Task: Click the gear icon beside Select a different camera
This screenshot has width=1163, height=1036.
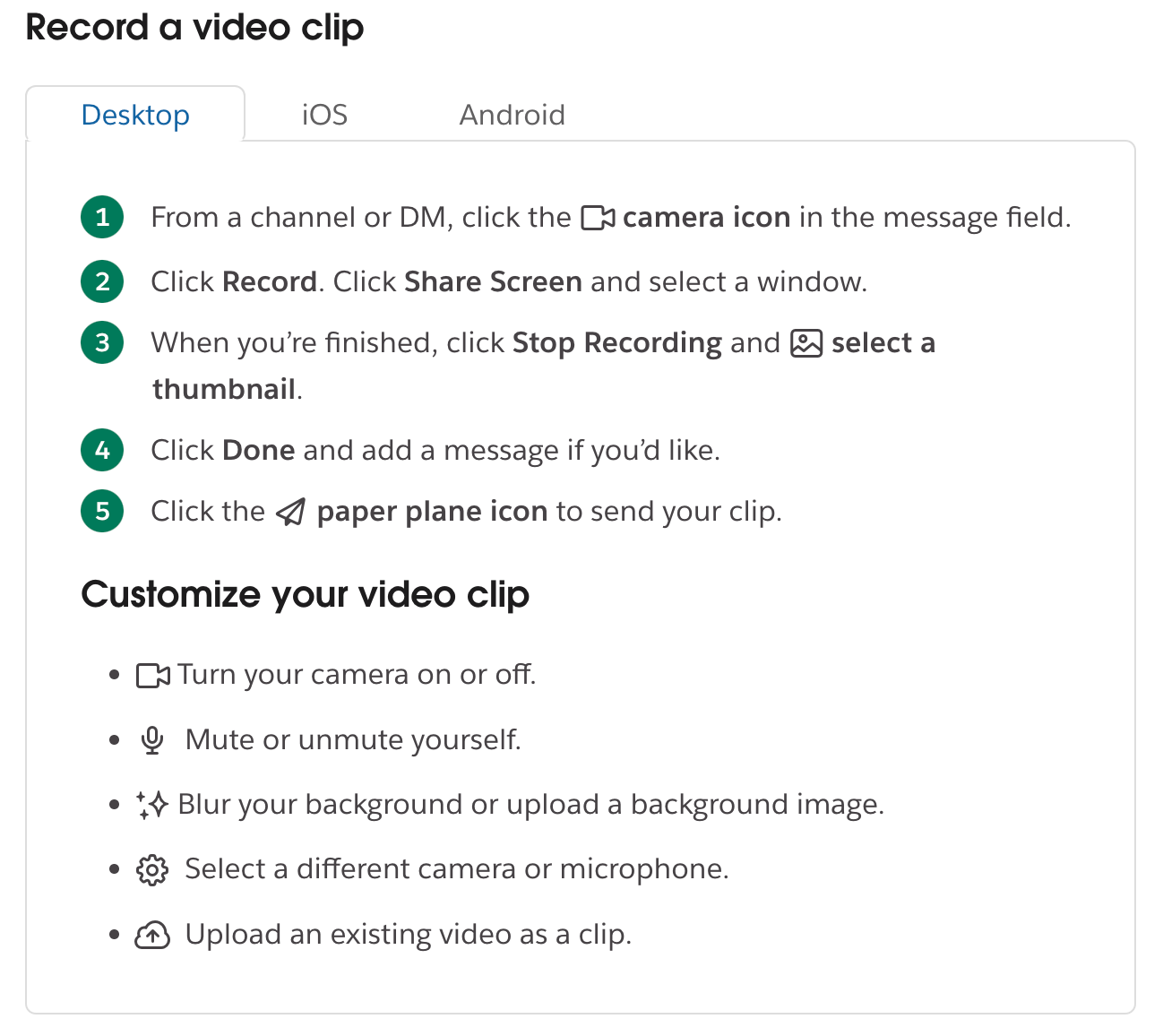Action: (152, 870)
